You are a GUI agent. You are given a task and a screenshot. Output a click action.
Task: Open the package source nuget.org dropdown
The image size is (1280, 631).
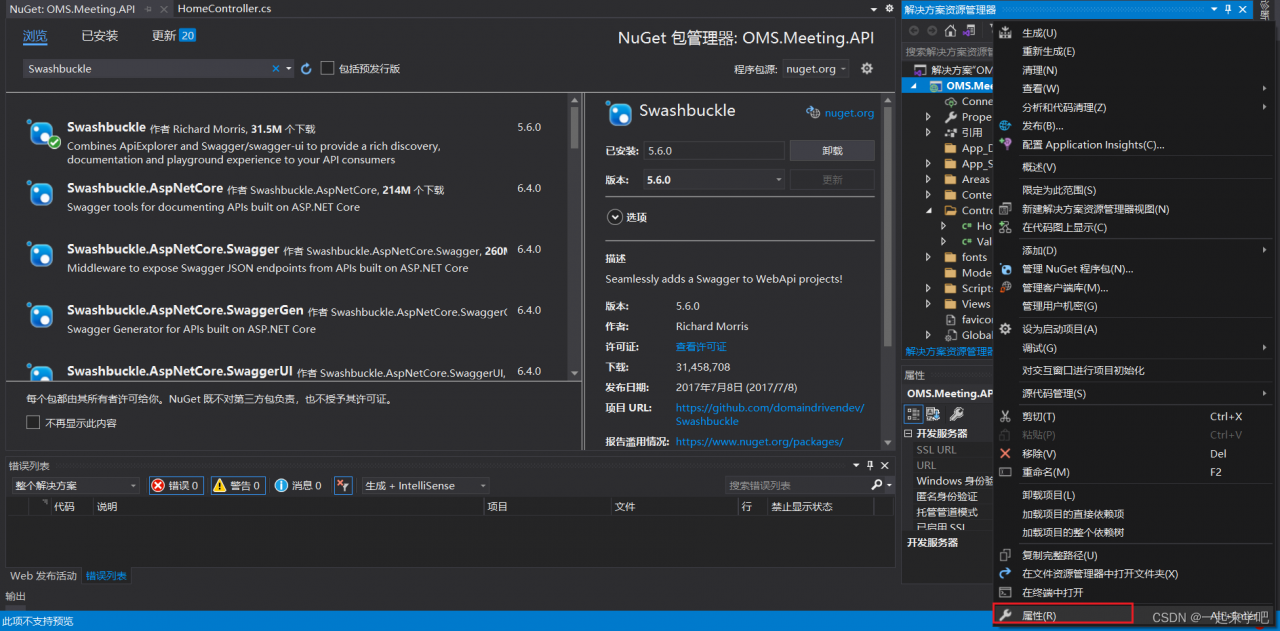(816, 69)
